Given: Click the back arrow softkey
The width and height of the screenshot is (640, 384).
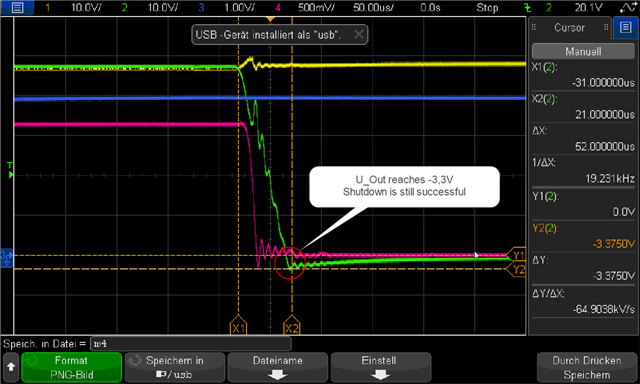Looking at the screenshot, I should coord(11,367).
